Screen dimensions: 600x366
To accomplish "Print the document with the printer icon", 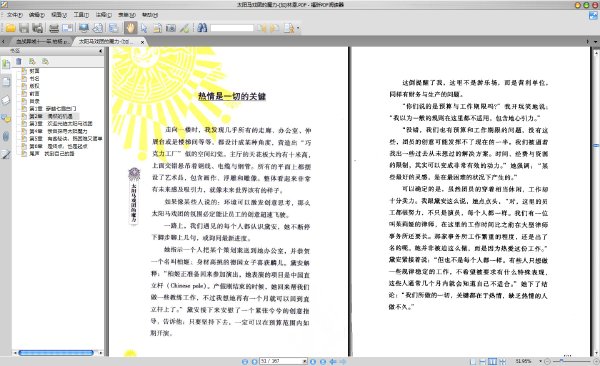I will tap(54, 28).
